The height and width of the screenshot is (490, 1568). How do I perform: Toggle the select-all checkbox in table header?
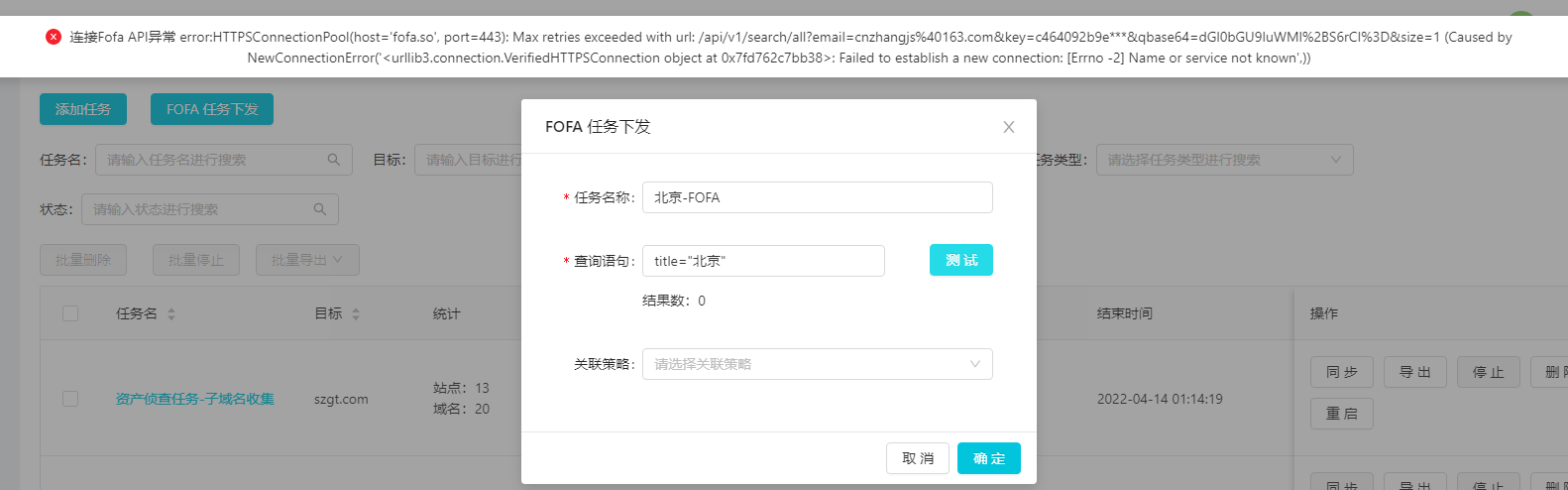coord(70,313)
